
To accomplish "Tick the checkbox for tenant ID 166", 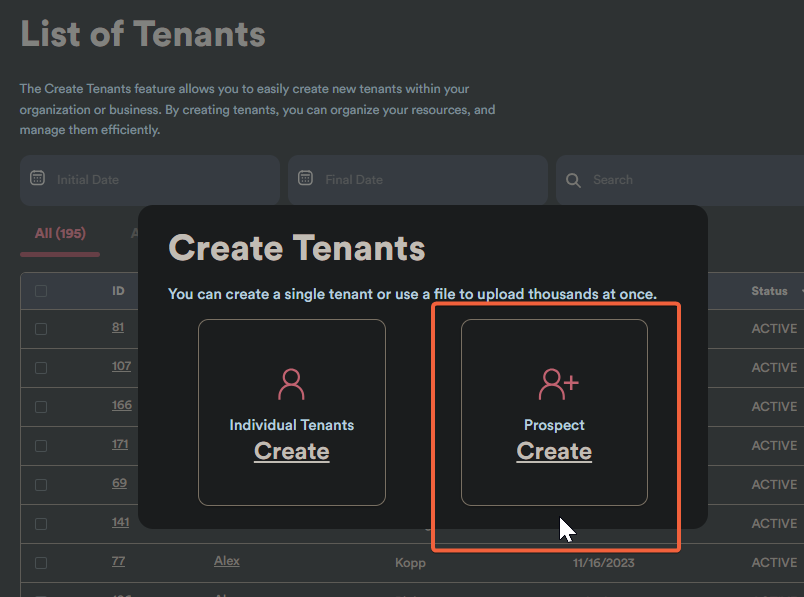I will point(41,407).
